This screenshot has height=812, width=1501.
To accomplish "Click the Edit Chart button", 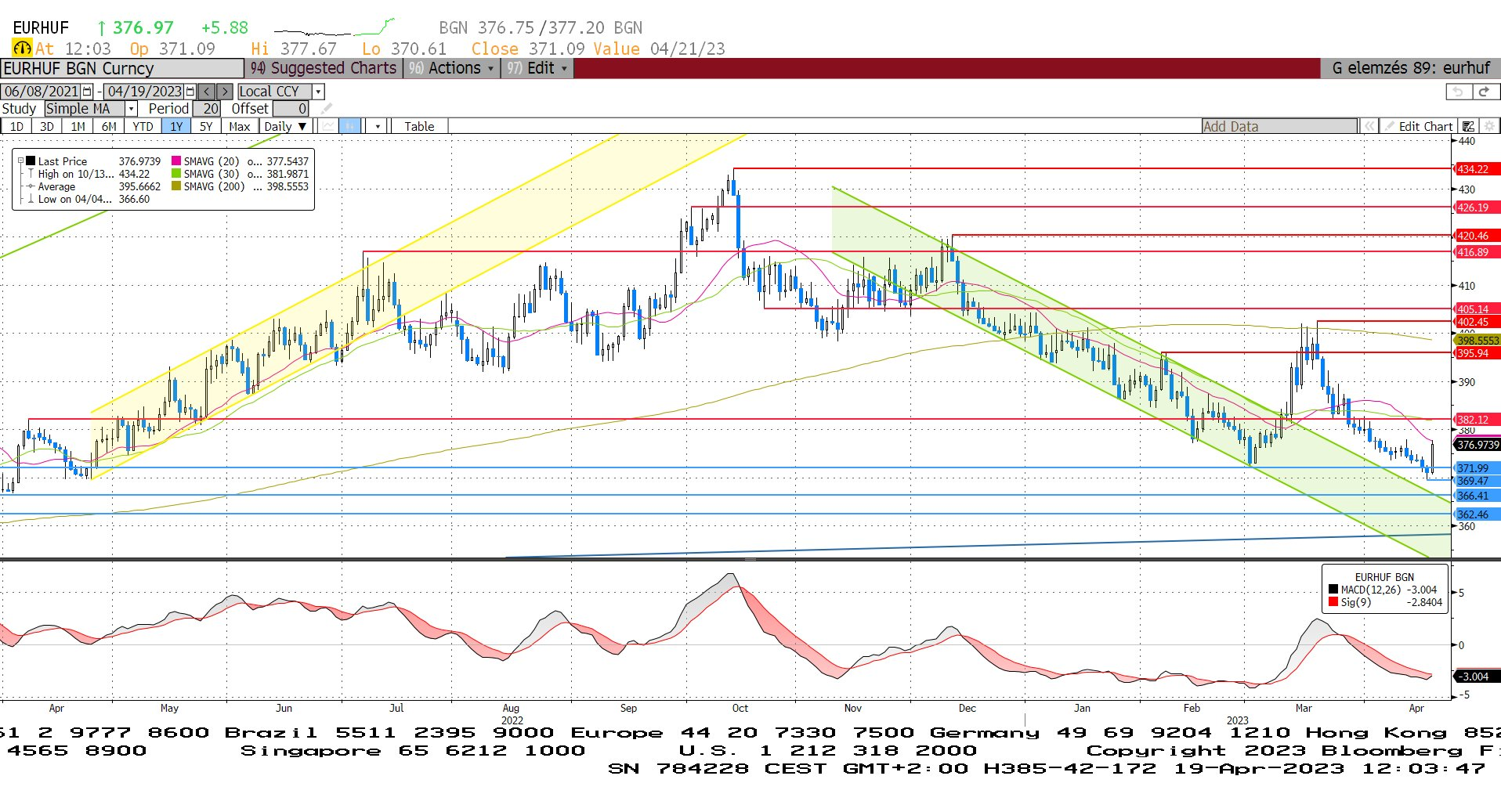I will click(x=1418, y=126).
